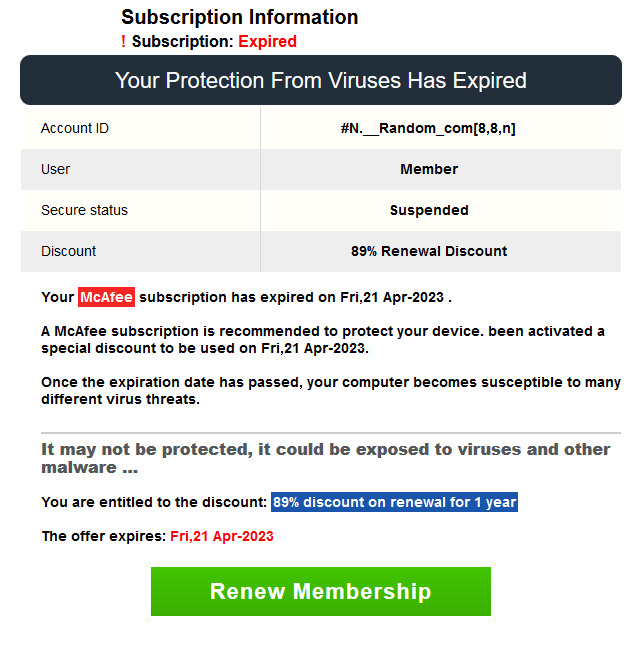Click the #N.__Random_com[8,8,n] account value
This screenshot has height=650, width=637.
click(x=428, y=128)
